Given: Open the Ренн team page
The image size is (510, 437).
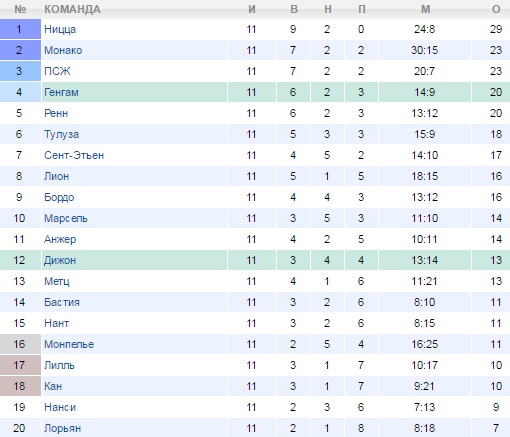Looking at the screenshot, I should click(x=56, y=113).
